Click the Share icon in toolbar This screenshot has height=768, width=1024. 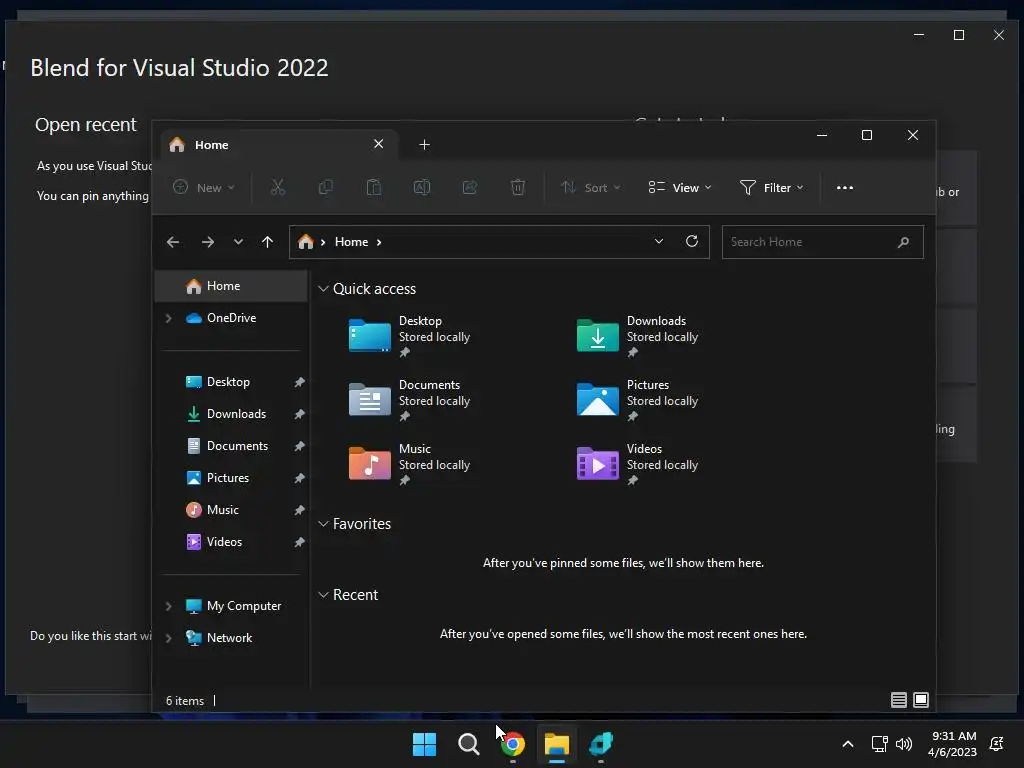pos(470,187)
